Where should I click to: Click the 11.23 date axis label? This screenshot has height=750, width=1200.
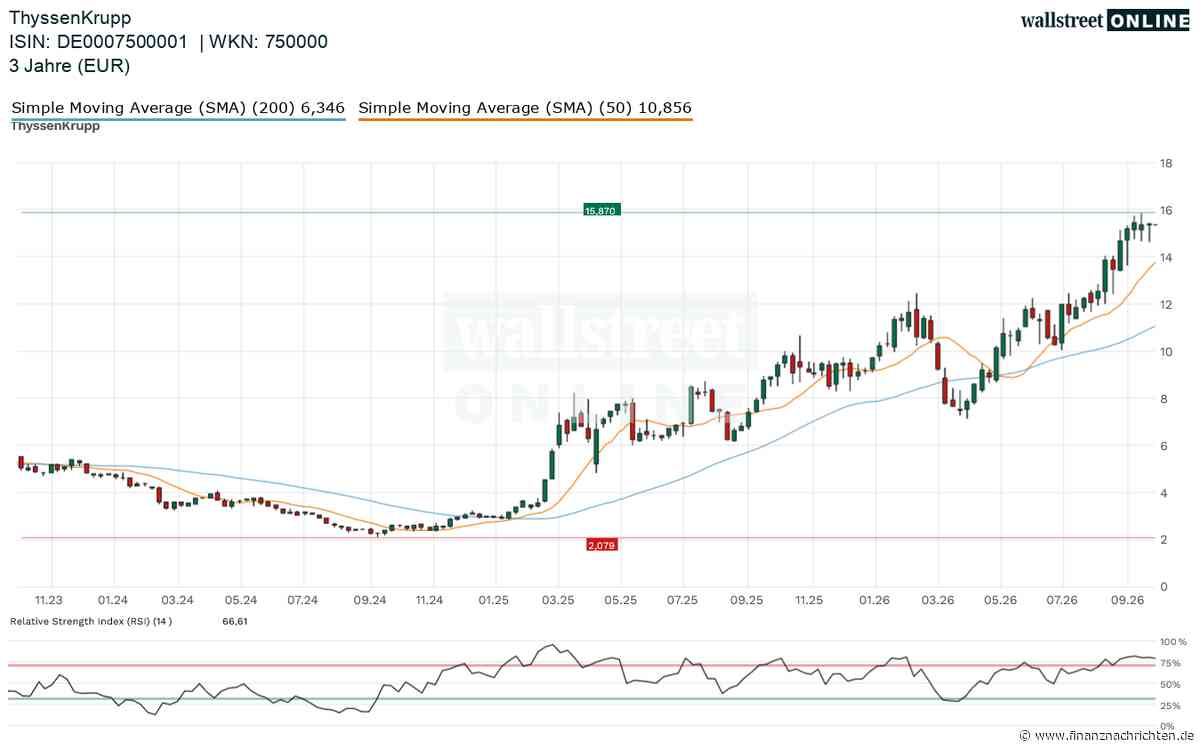tap(49, 600)
